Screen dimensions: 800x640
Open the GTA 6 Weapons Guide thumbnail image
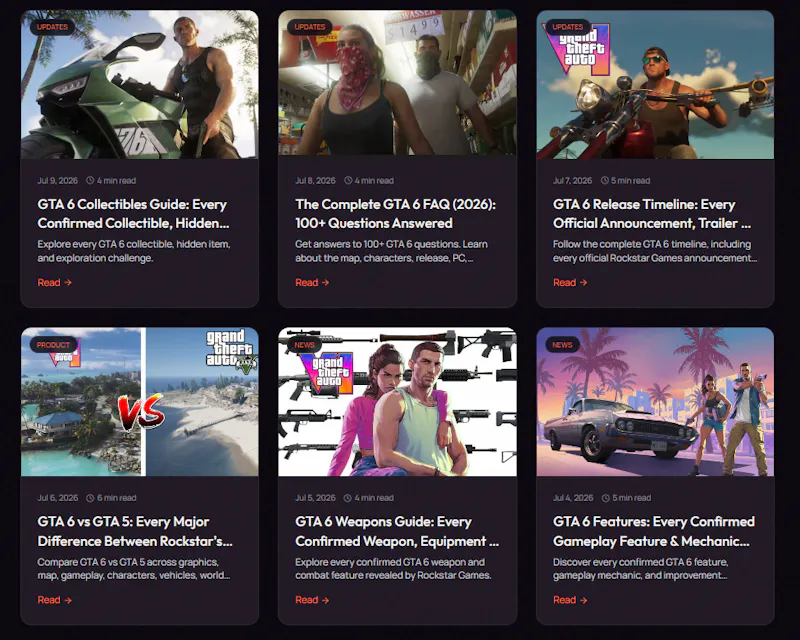pyautogui.click(x=397, y=402)
